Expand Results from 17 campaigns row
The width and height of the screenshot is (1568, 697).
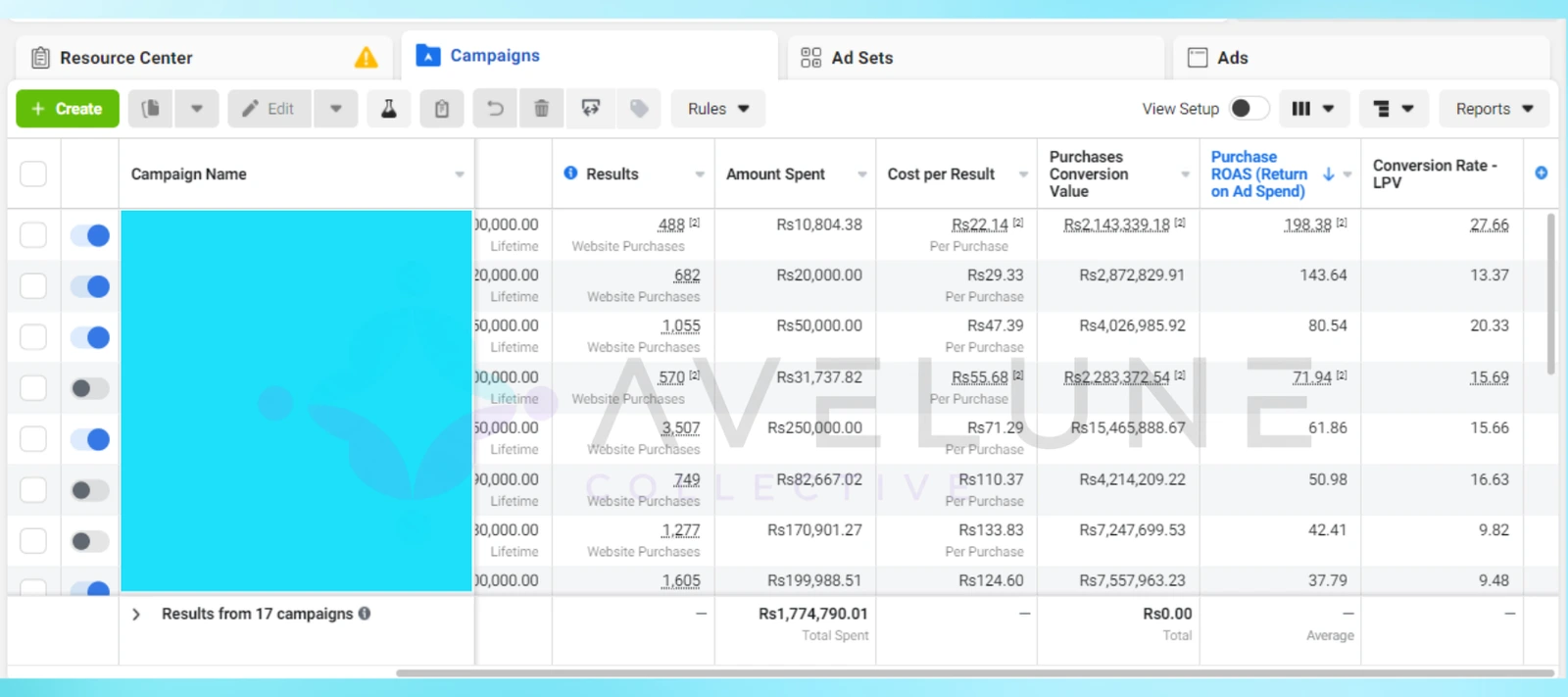pos(136,614)
